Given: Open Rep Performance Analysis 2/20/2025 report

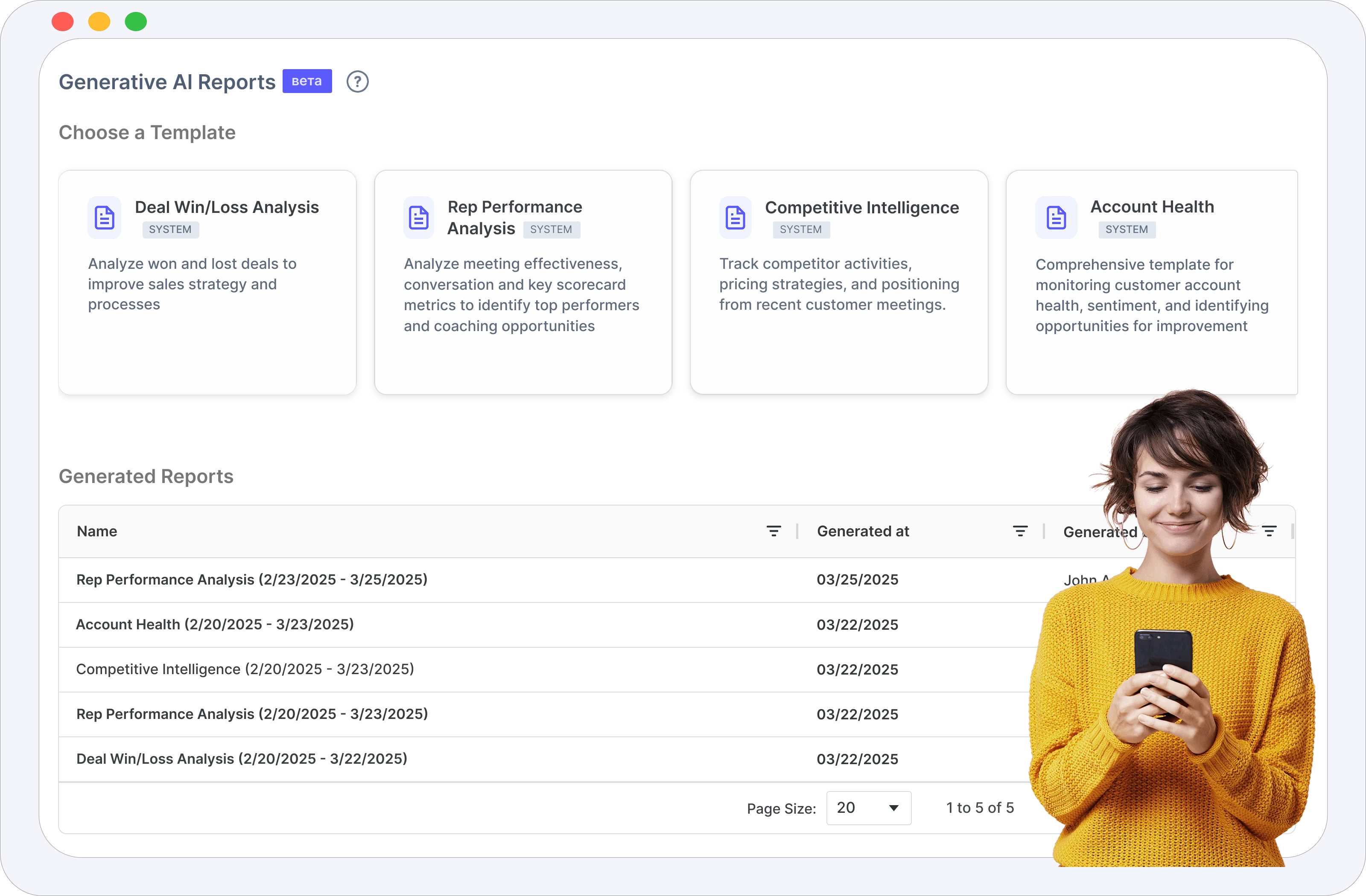Looking at the screenshot, I should (x=252, y=713).
